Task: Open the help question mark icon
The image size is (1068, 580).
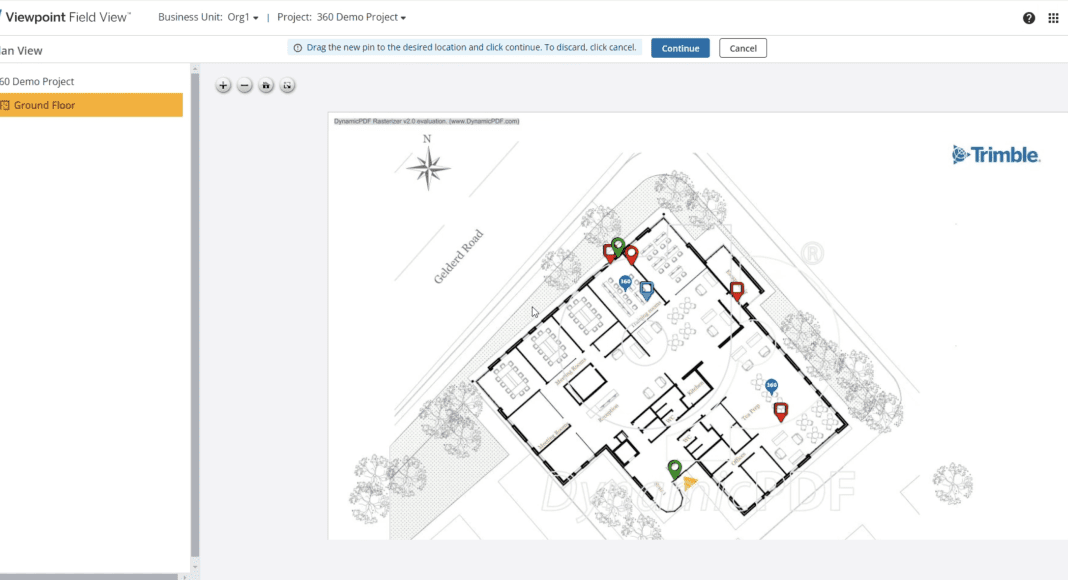Action: pyautogui.click(x=1029, y=18)
